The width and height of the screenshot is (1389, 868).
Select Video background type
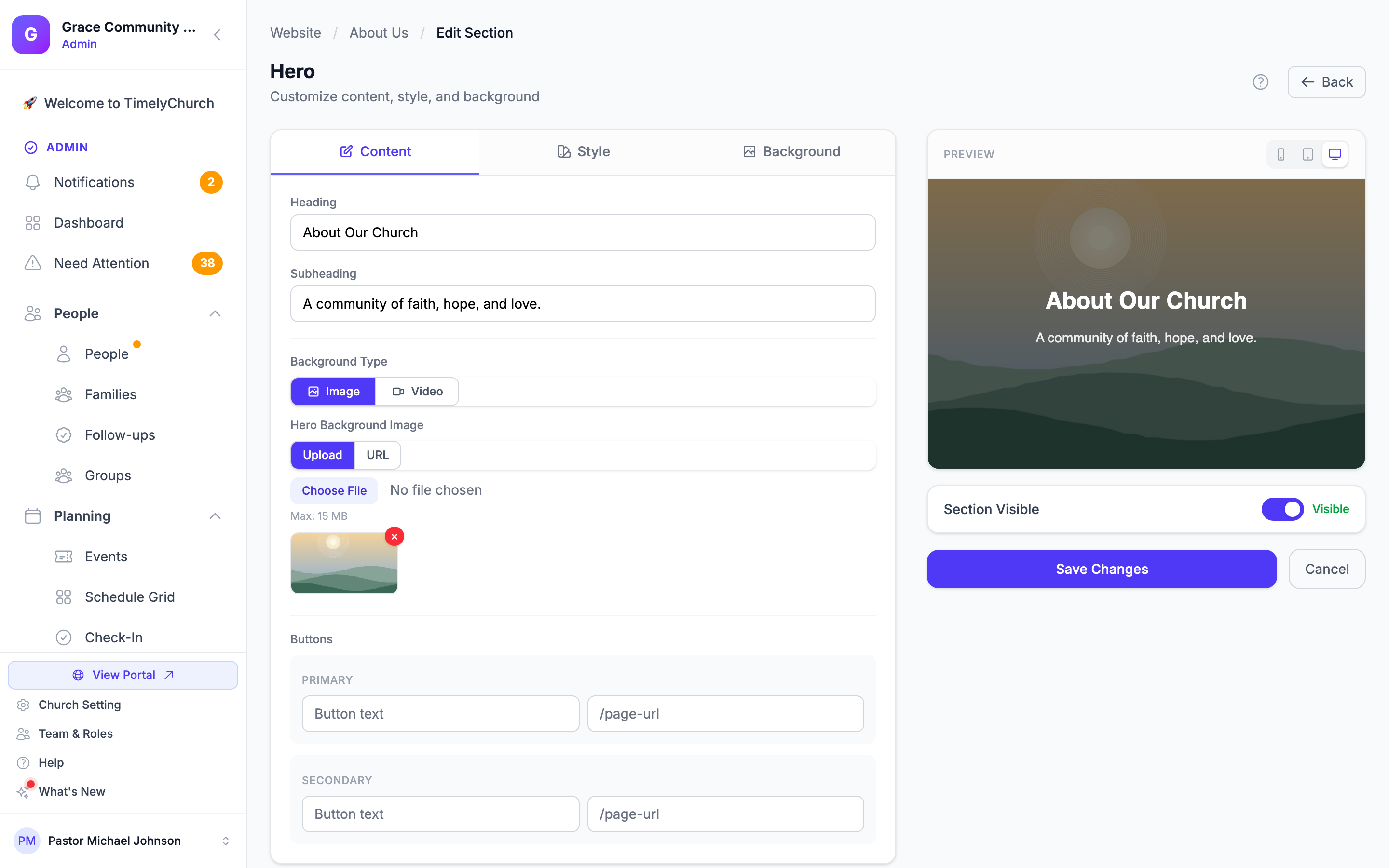pos(417,392)
